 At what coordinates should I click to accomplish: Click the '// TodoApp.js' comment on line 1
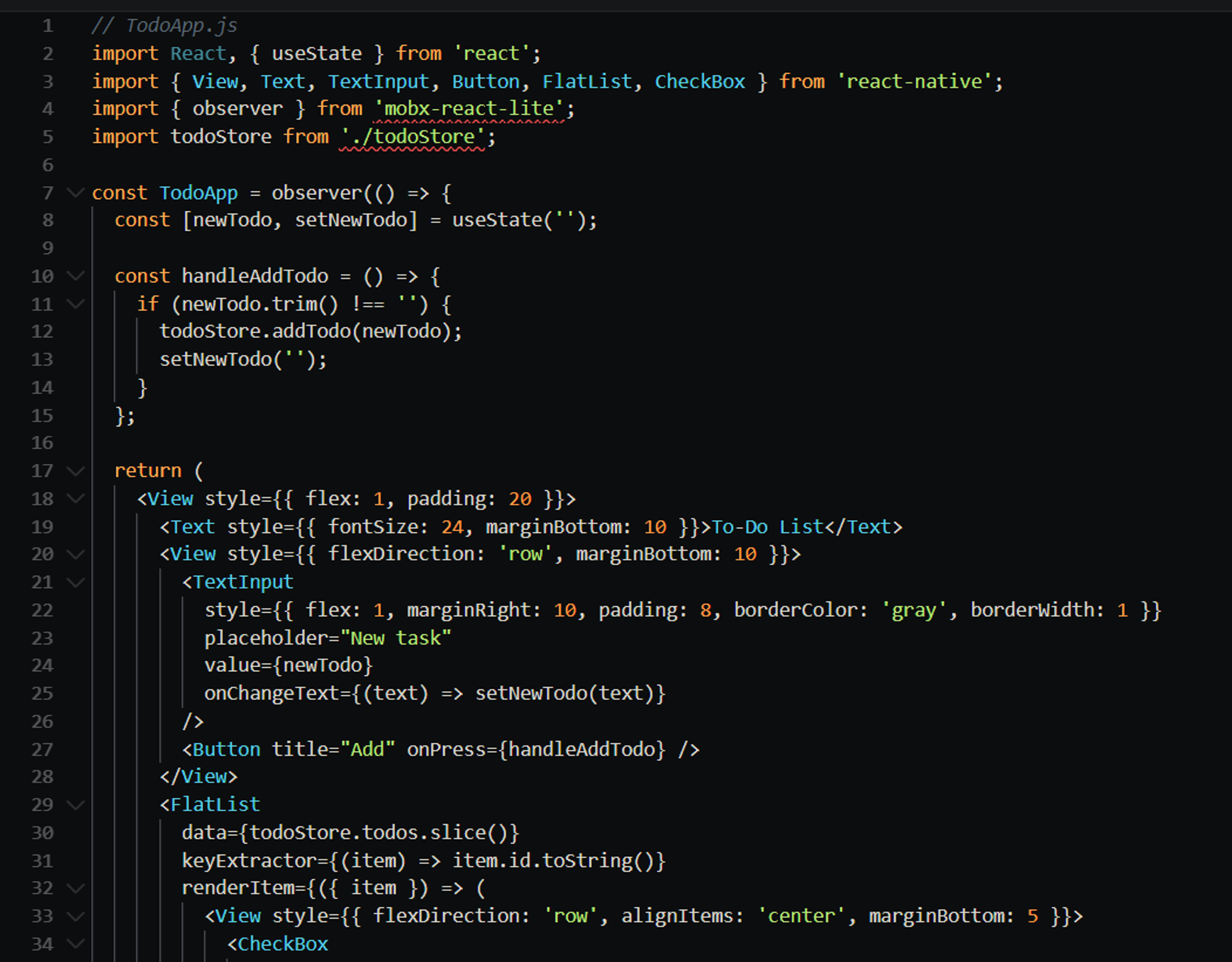pos(165,25)
